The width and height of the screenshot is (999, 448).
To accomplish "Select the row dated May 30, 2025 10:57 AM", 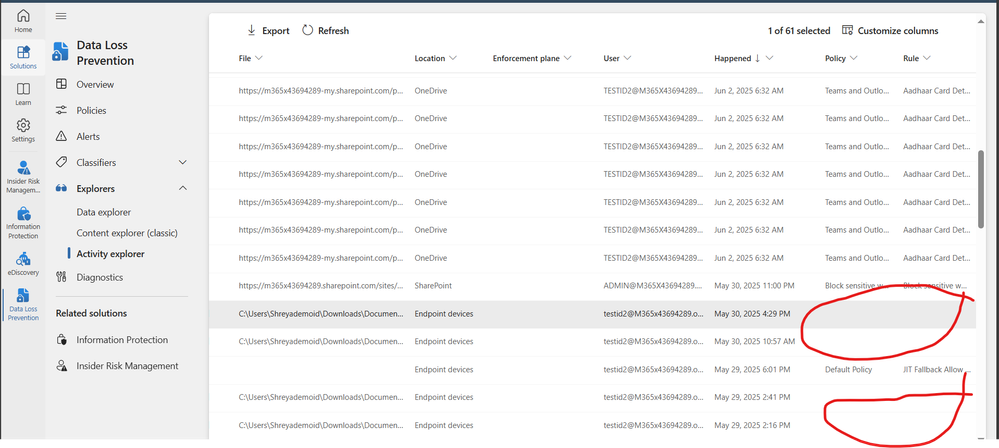I will point(593,342).
